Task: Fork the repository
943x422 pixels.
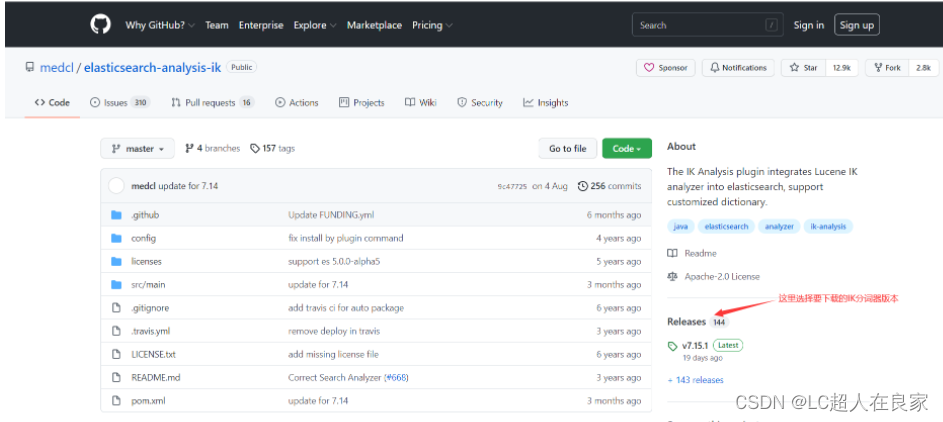Action: 888,68
